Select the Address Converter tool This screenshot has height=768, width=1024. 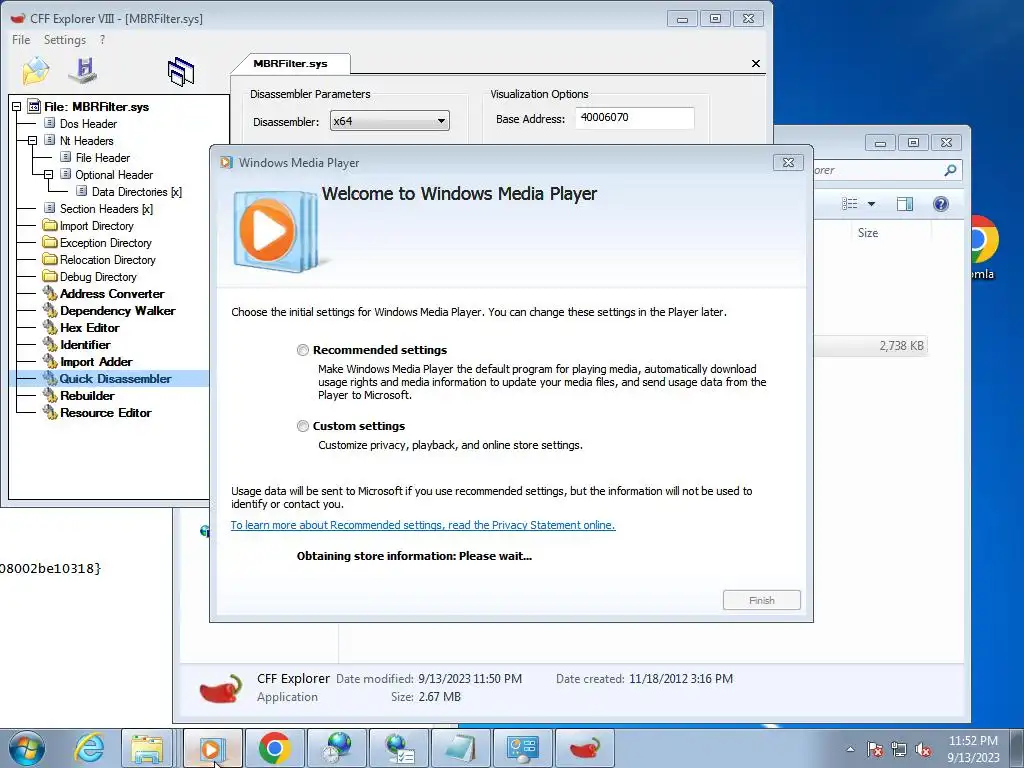[x=112, y=294]
